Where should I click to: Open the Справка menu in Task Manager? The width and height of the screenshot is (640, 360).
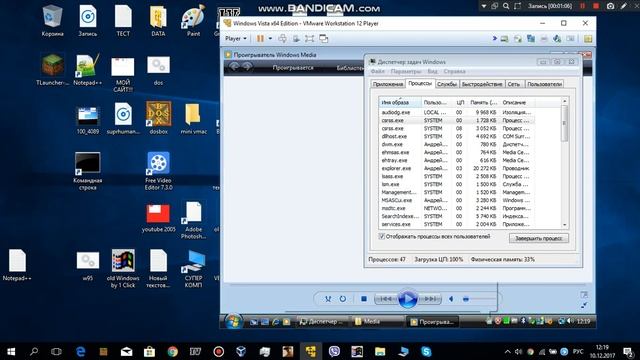(x=454, y=71)
